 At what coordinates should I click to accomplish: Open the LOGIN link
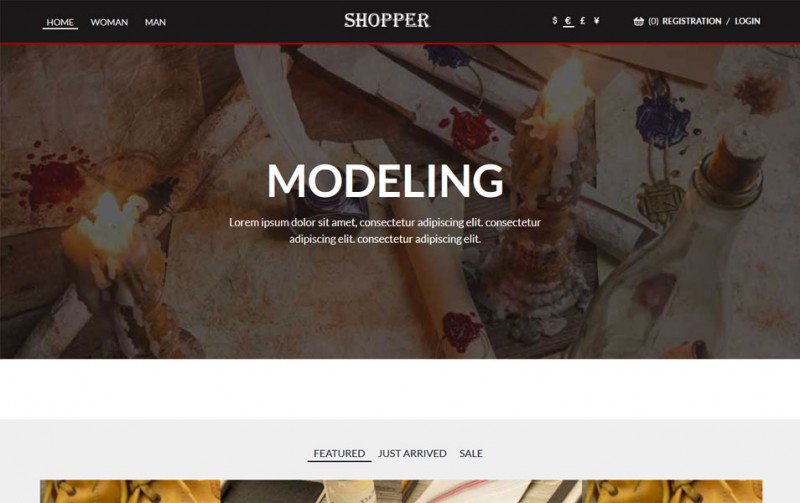tap(747, 21)
